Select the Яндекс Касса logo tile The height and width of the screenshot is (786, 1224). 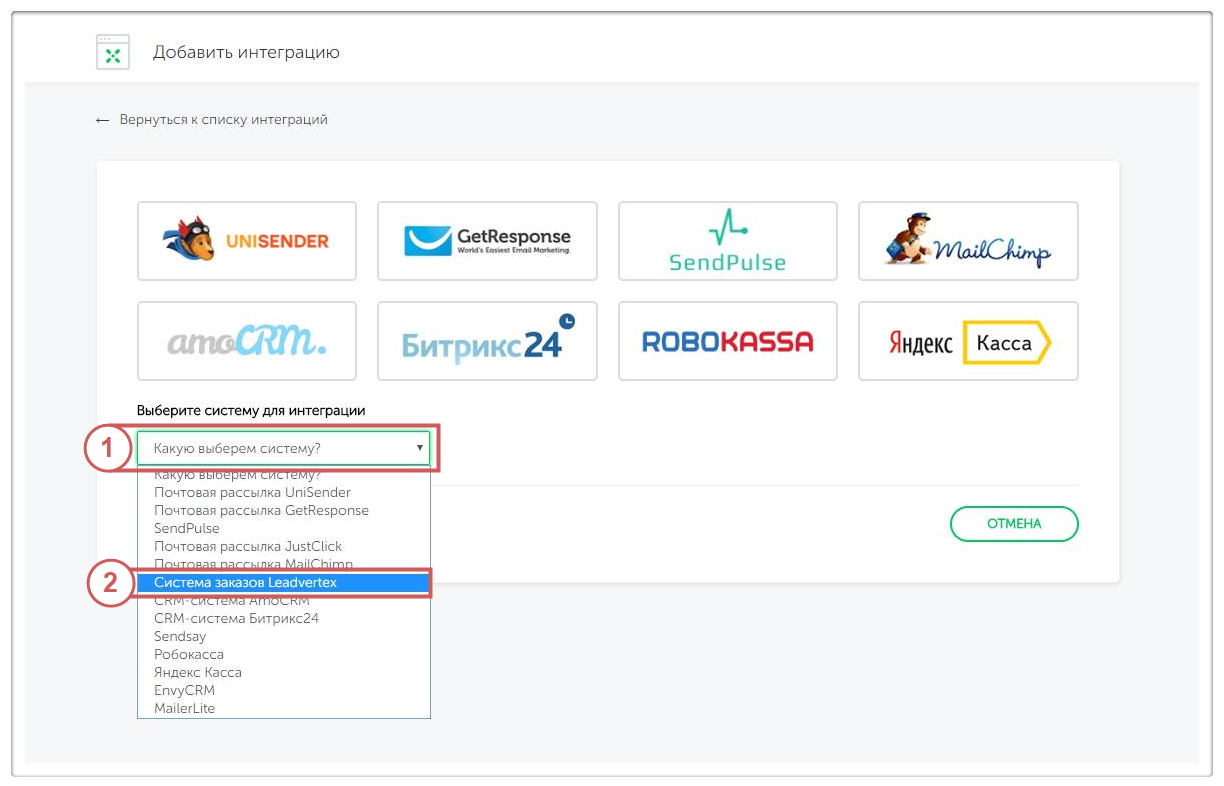(x=968, y=341)
